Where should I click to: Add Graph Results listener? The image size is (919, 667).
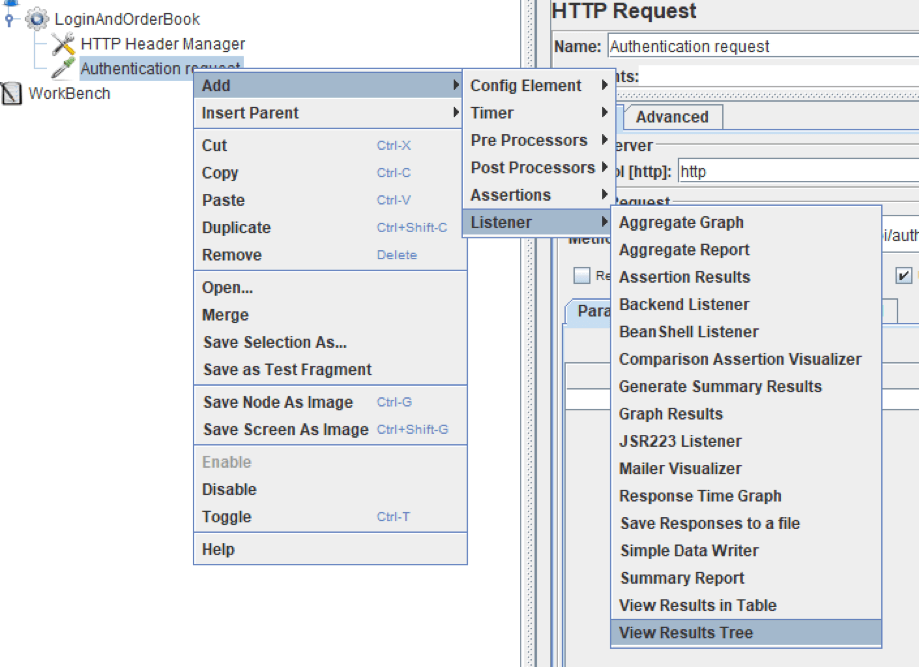746,414
